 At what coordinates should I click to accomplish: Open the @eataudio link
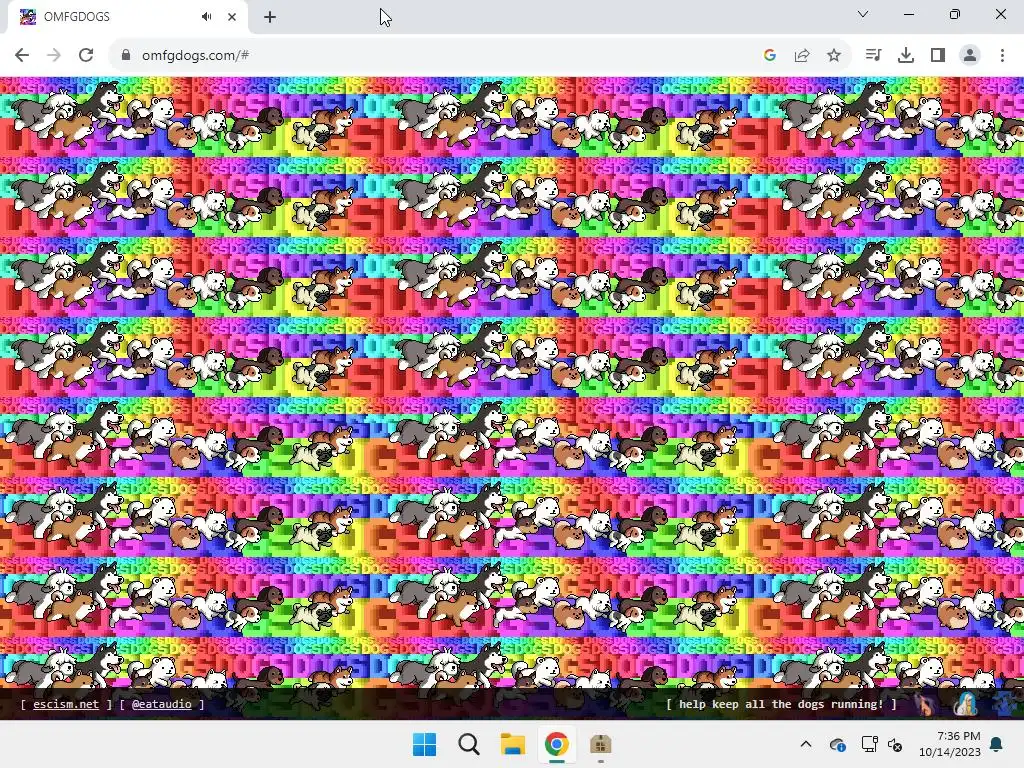tap(161, 705)
